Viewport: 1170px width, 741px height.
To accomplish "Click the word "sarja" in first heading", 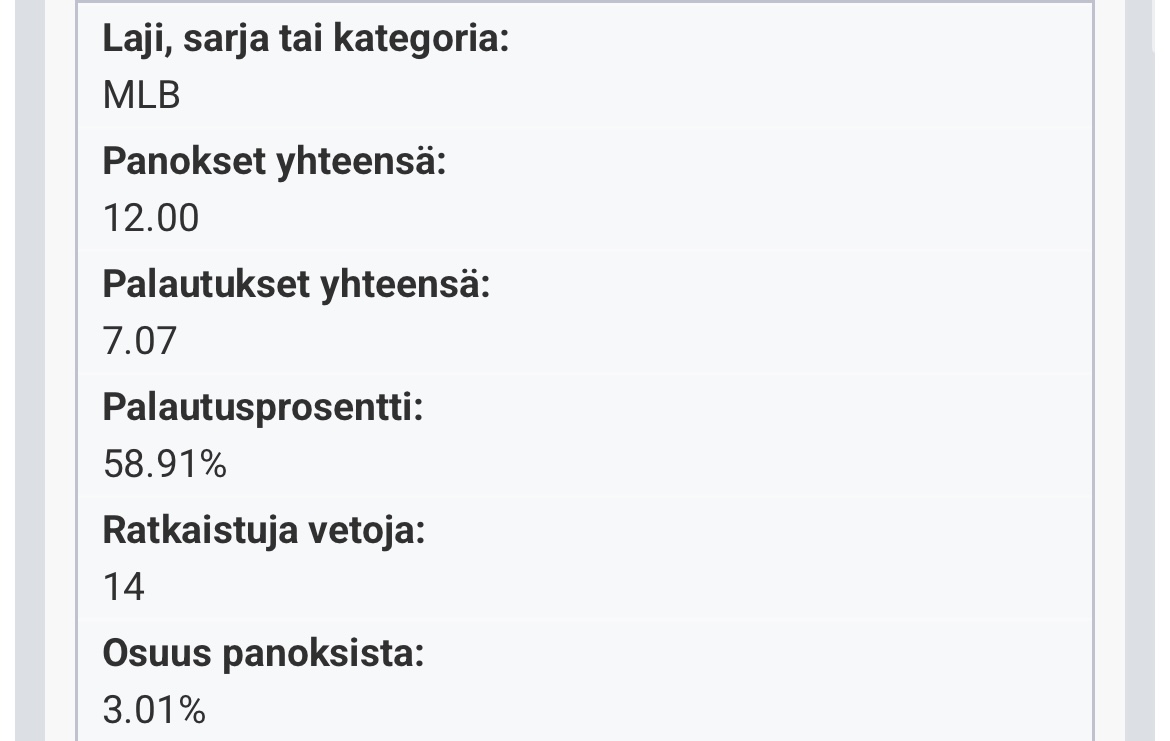I will tap(234, 40).
